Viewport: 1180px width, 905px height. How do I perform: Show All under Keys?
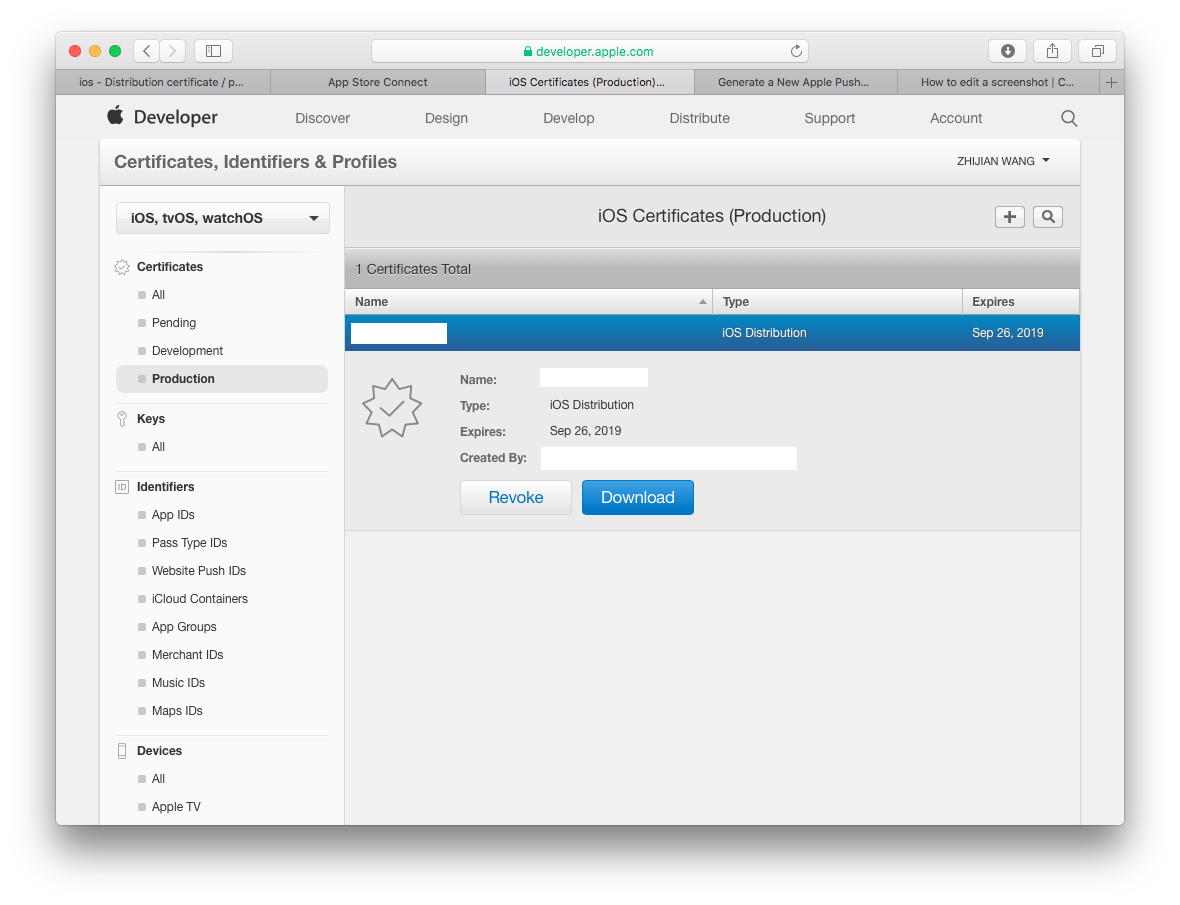158,447
